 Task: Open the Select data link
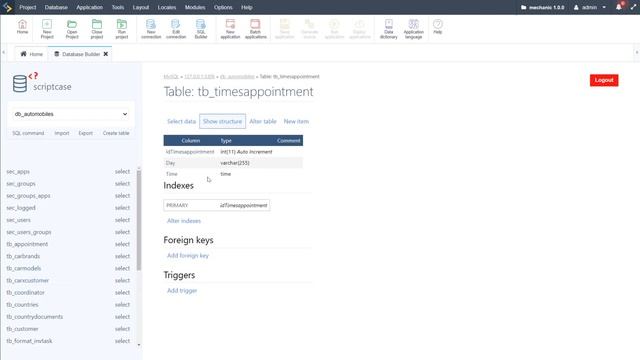click(x=181, y=121)
